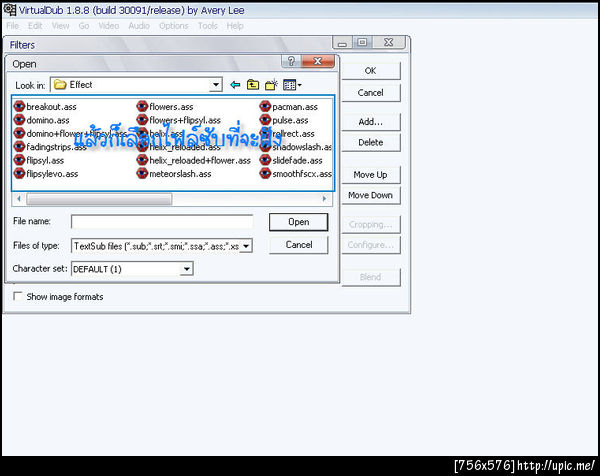Click the back arrow navigation icon

(235, 85)
